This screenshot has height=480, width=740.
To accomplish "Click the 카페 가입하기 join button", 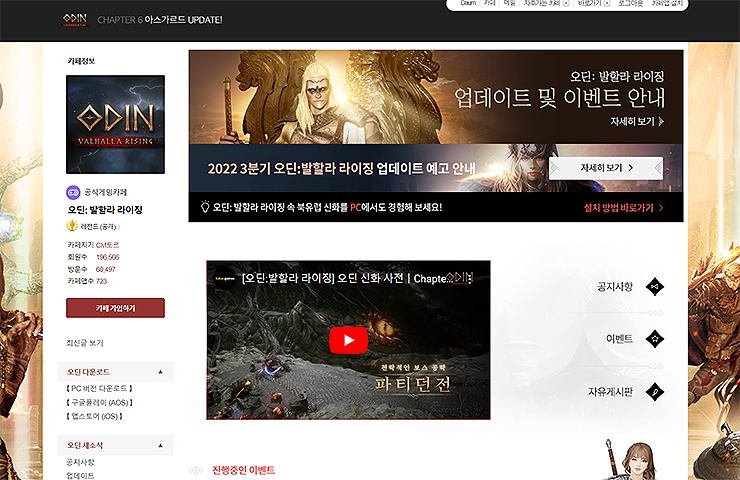I will pos(116,308).
